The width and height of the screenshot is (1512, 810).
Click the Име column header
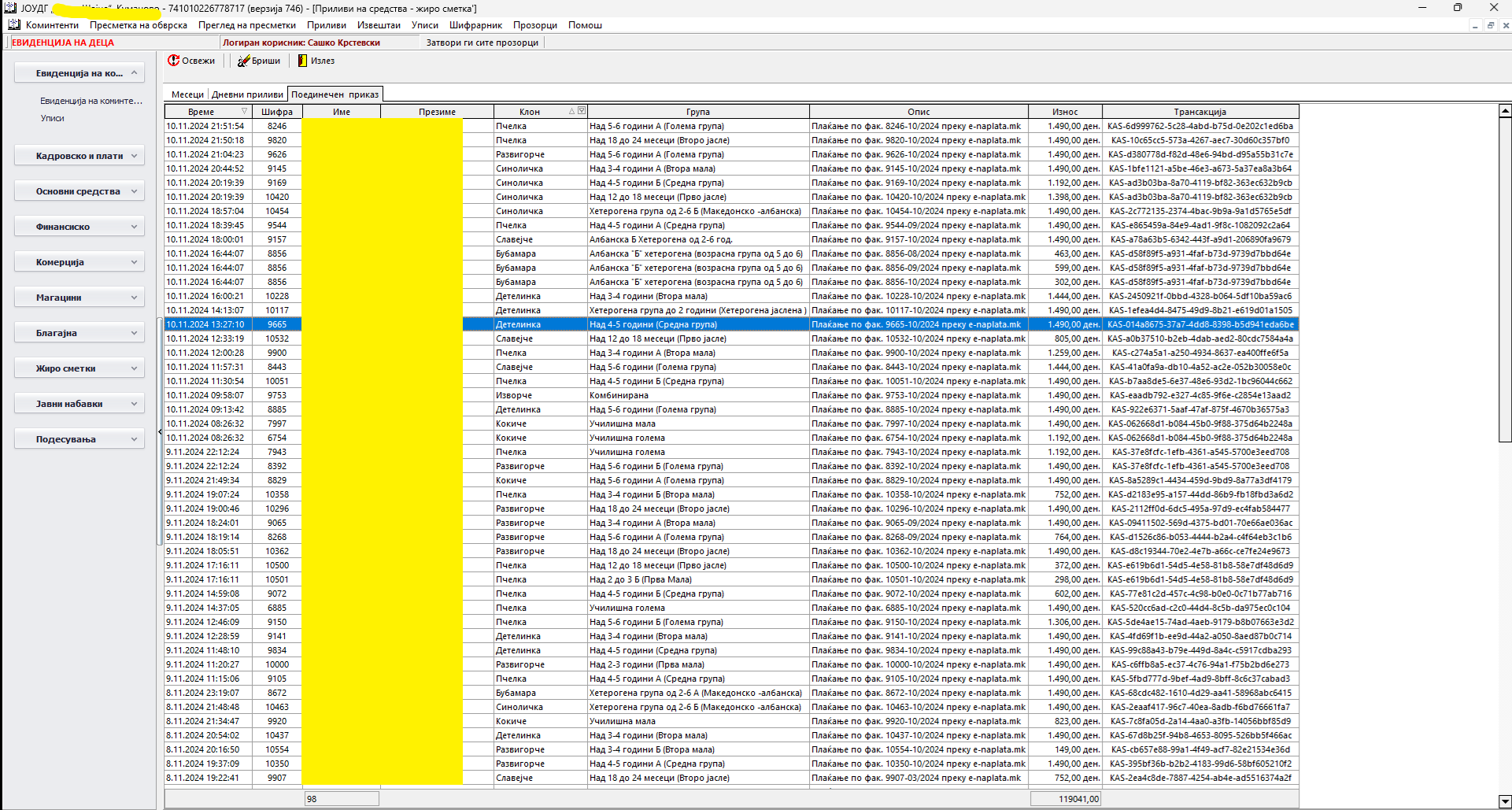[342, 112]
